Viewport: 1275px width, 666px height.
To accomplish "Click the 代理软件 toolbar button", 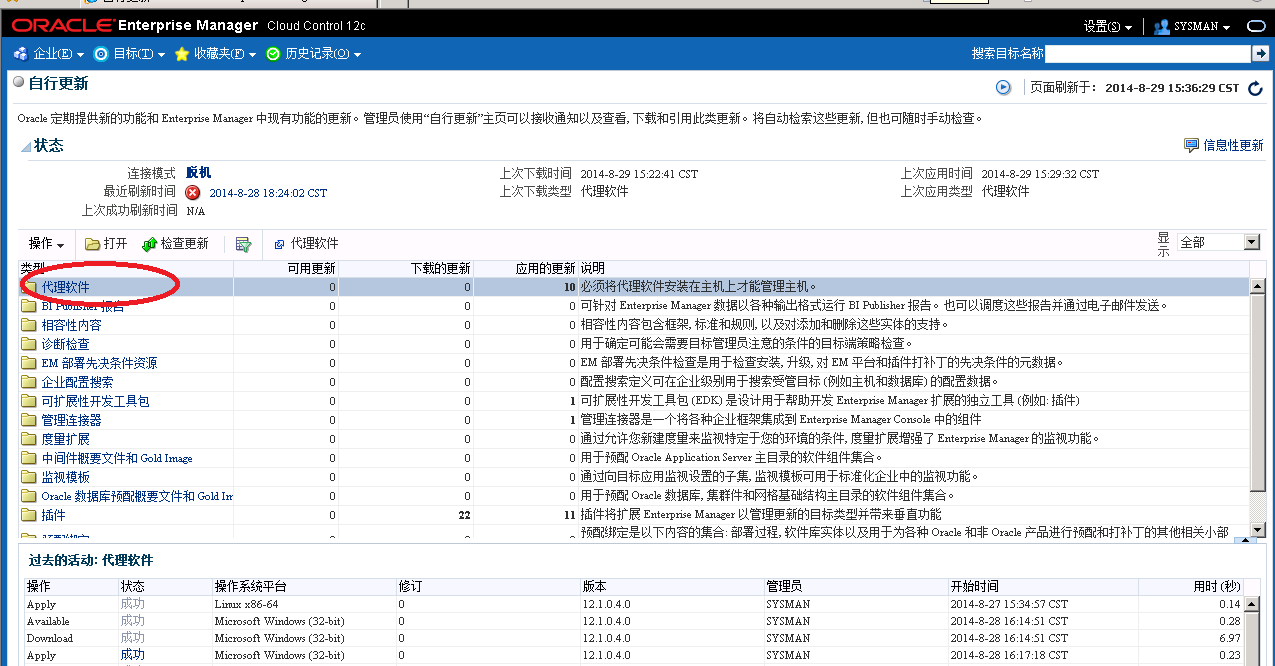I will pyautogui.click(x=306, y=243).
